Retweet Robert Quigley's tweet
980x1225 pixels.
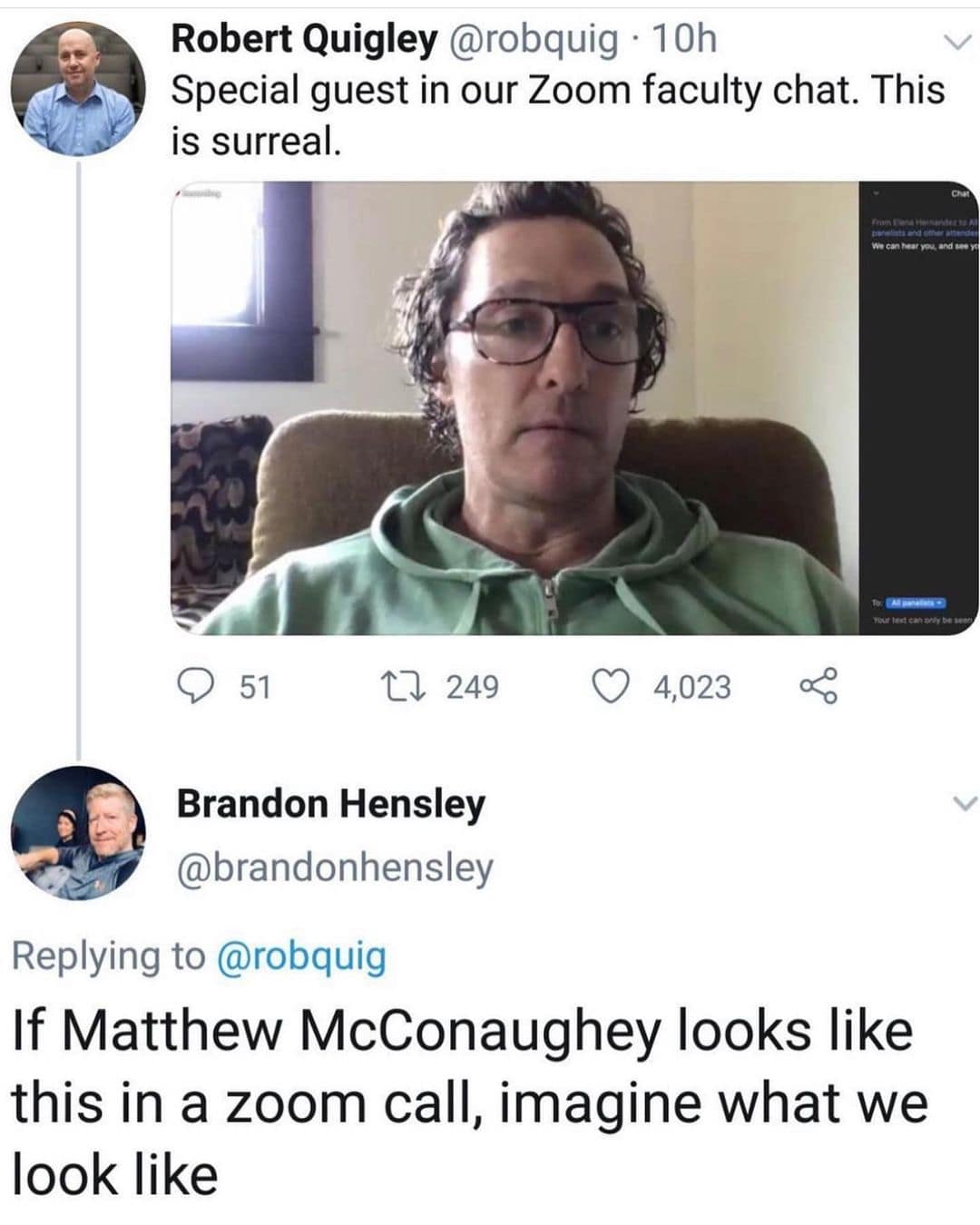(x=423, y=686)
